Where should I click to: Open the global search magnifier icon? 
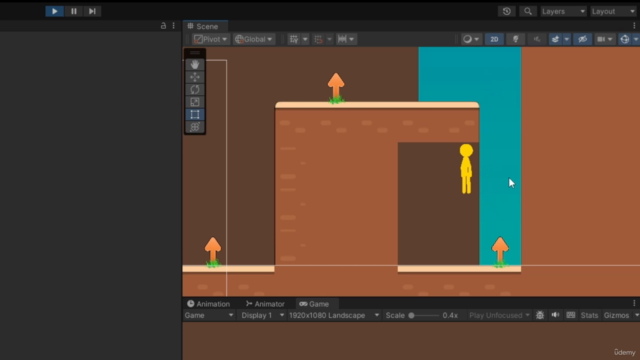pyautogui.click(x=528, y=11)
